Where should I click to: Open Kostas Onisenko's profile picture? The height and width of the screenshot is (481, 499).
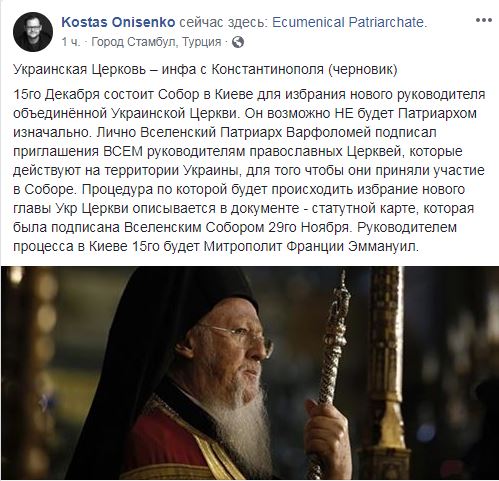click(x=33, y=32)
